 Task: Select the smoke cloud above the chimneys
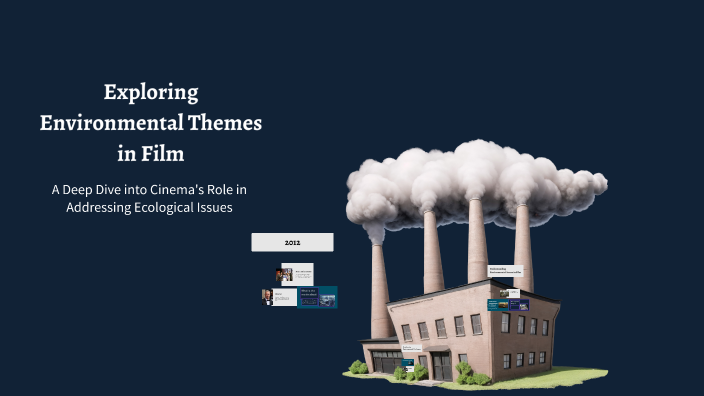pyautogui.click(x=476, y=186)
